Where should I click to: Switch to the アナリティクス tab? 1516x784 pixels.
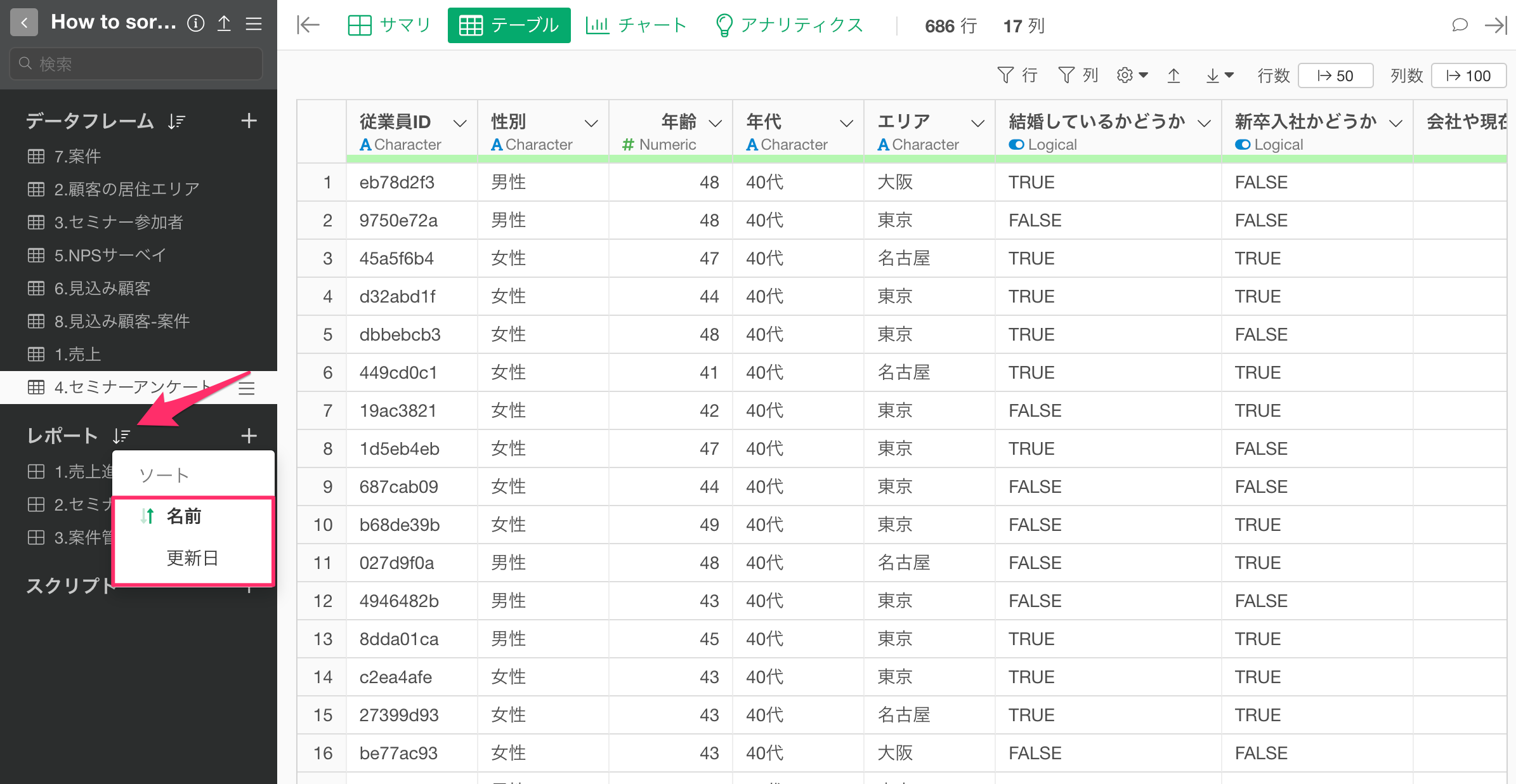(x=789, y=25)
